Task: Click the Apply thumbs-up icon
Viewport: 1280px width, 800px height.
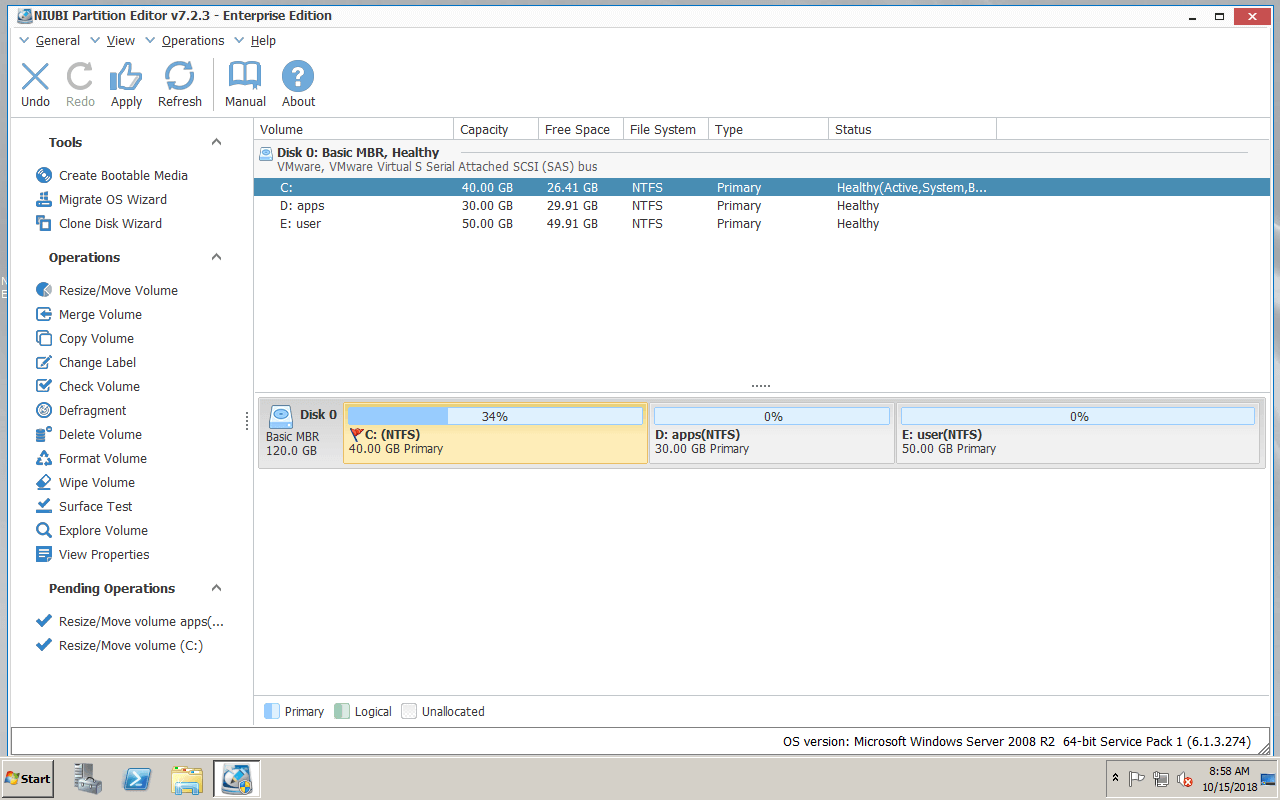Action: pos(126,77)
